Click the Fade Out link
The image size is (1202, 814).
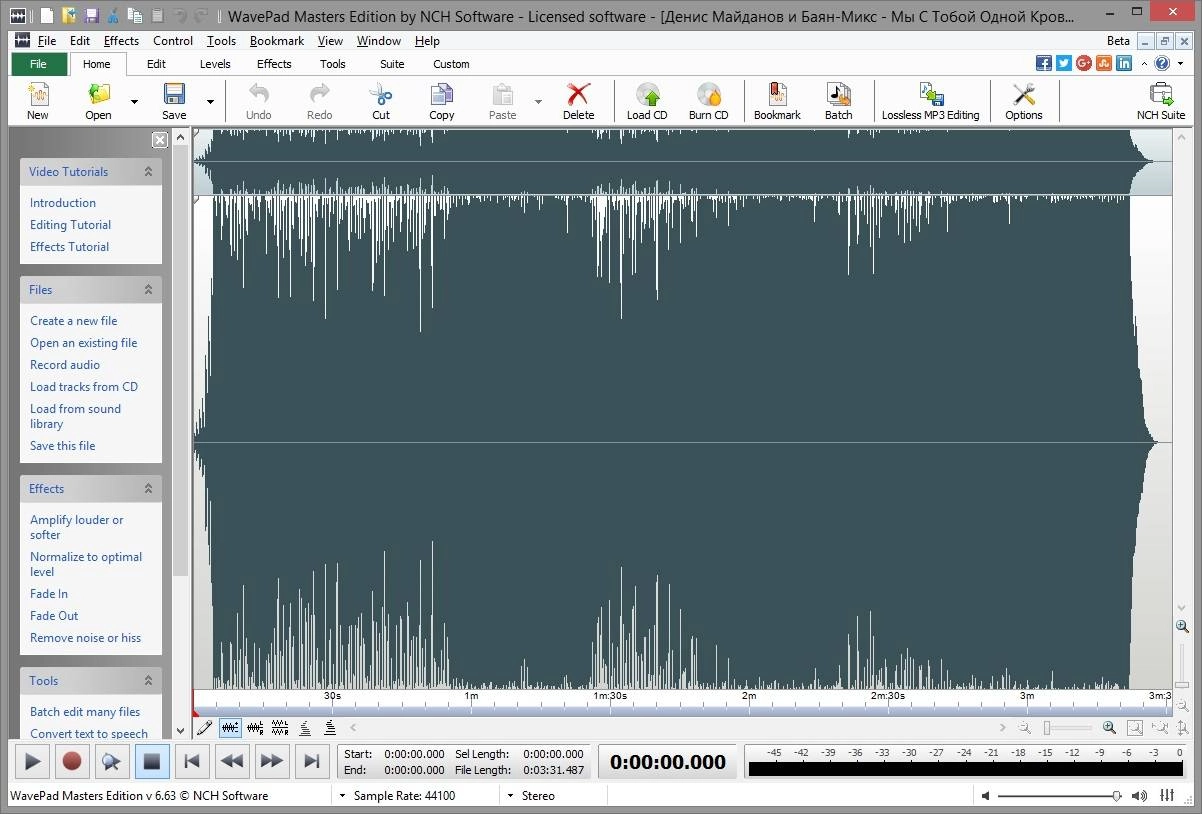click(x=54, y=616)
